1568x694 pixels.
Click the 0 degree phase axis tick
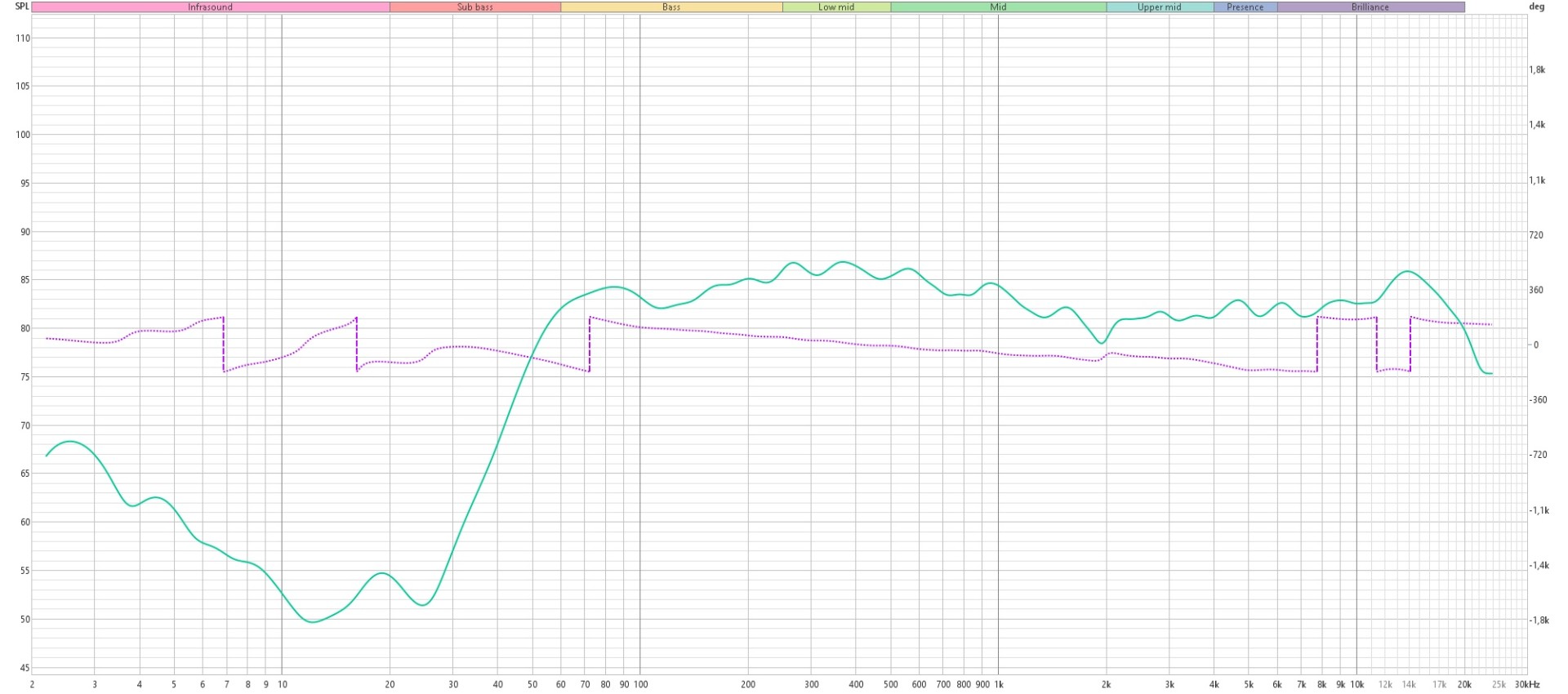point(1535,345)
